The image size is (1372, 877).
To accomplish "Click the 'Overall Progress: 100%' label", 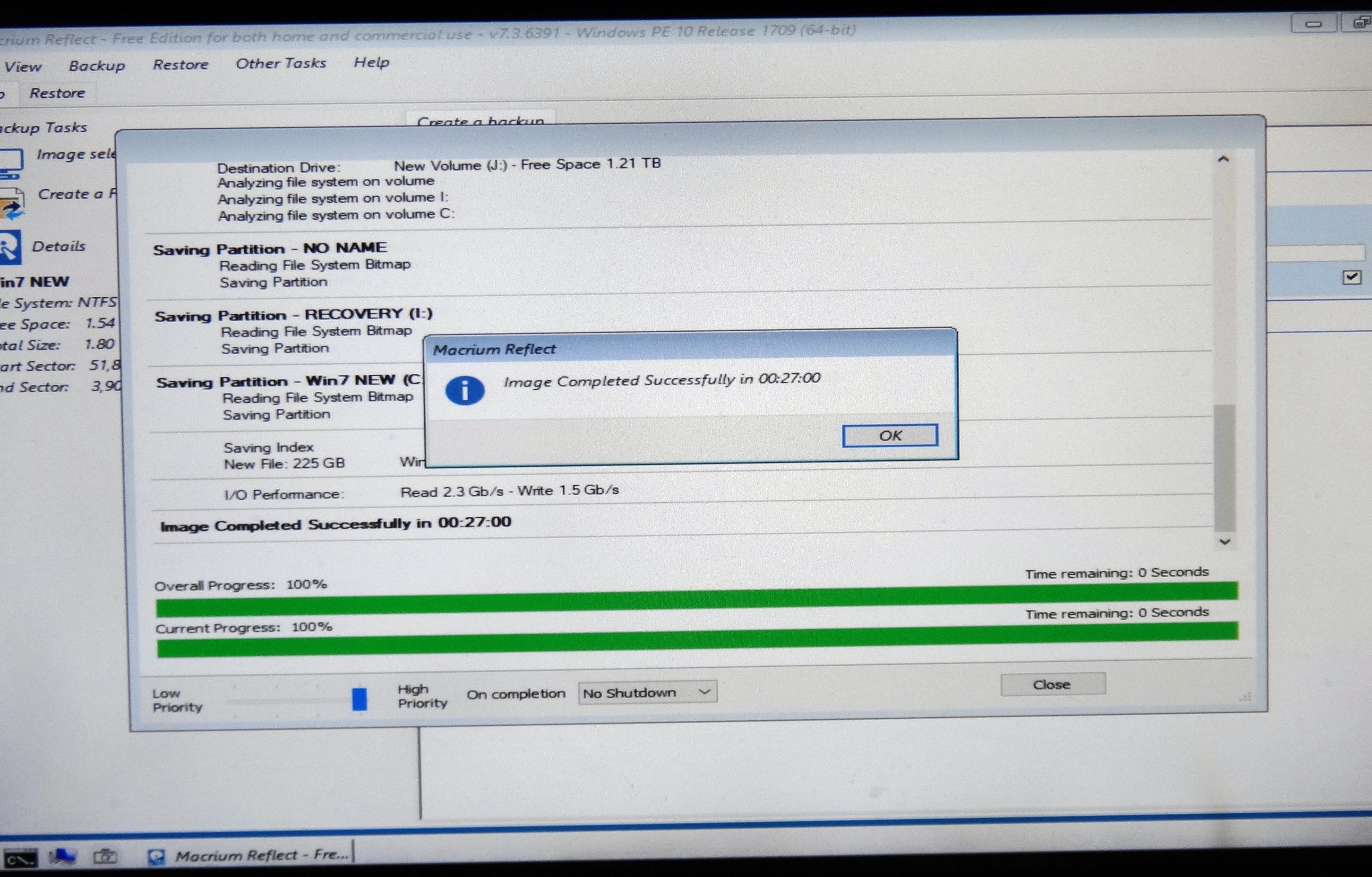I will pos(241,585).
